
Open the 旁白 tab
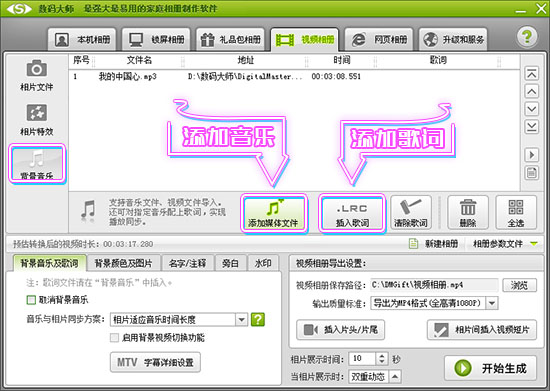click(230, 263)
